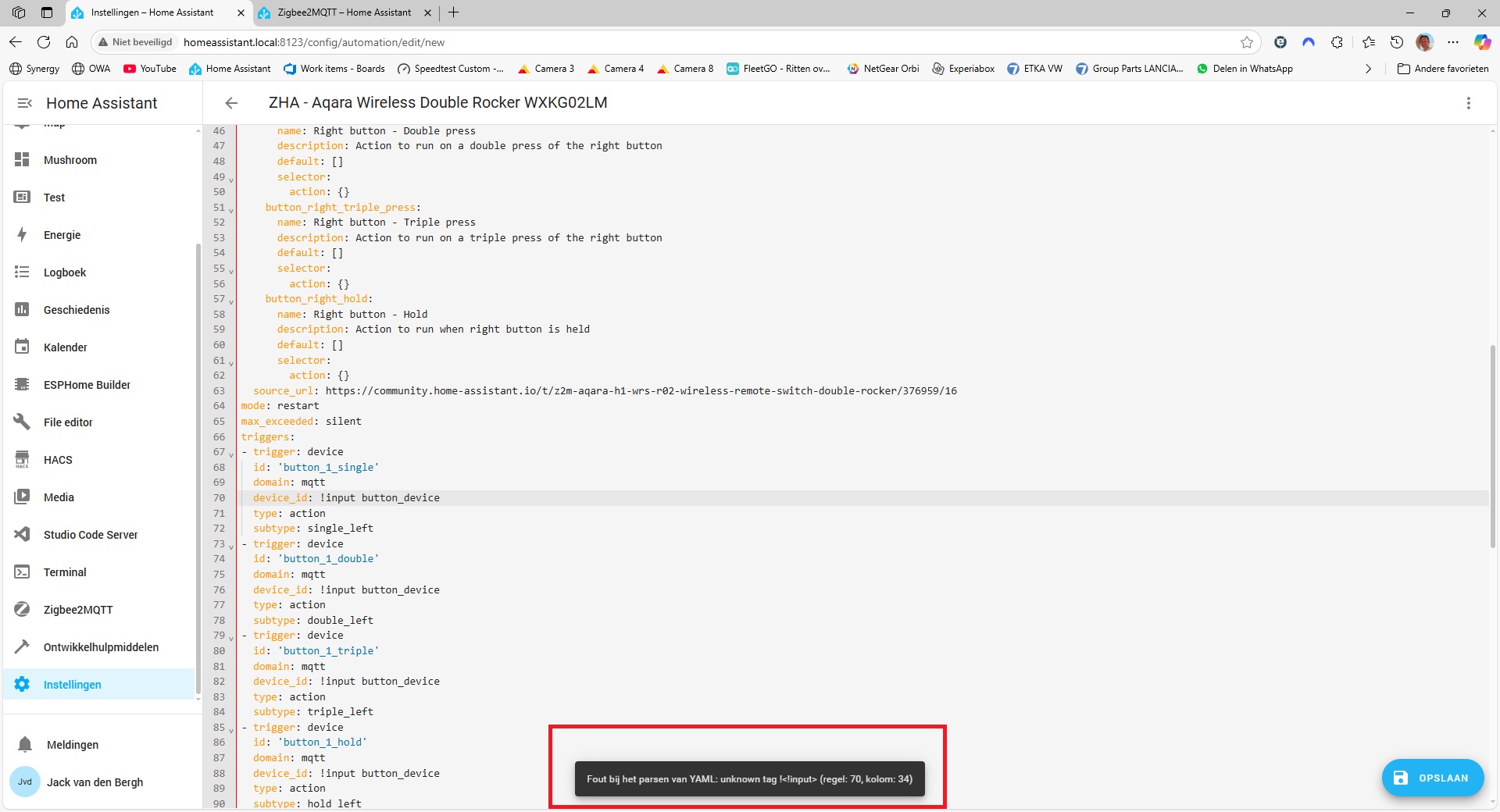Open Media in sidebar
Viewport: 1500px width, 812px height.
(x=99, y=497)
